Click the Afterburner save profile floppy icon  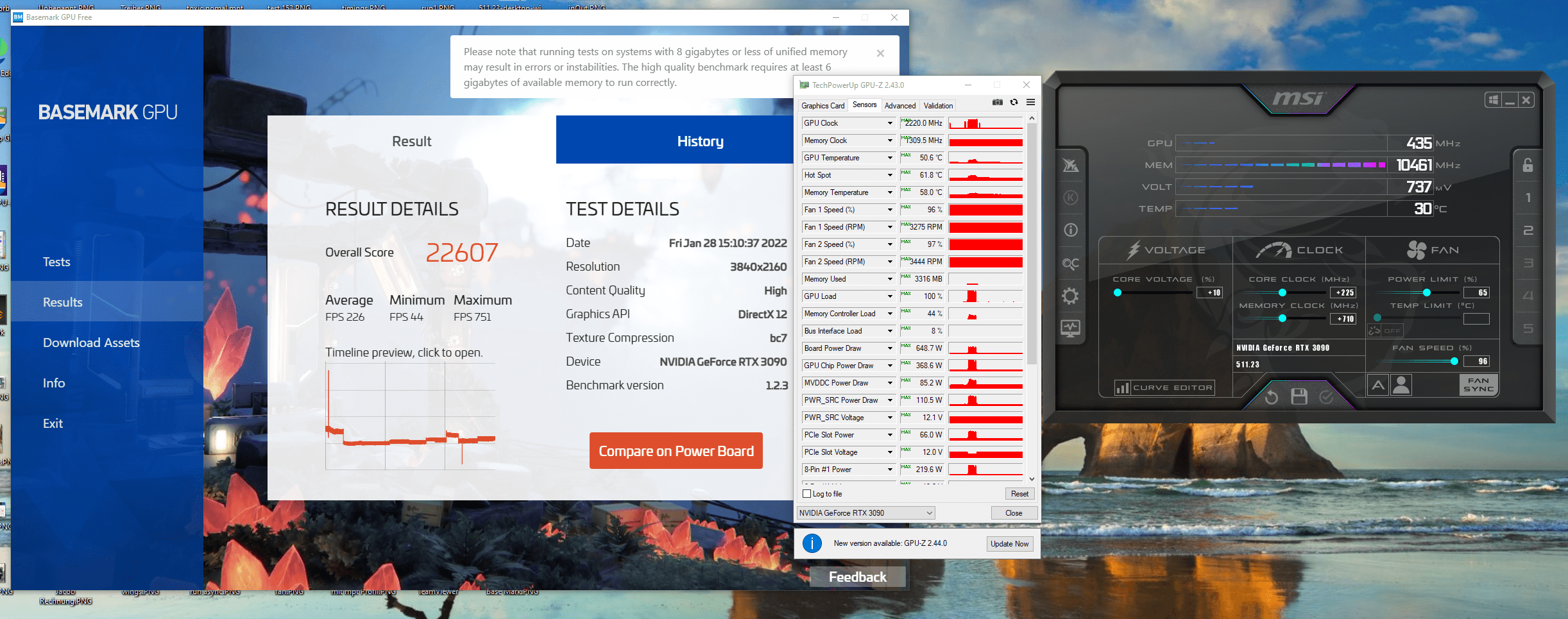1299,396
